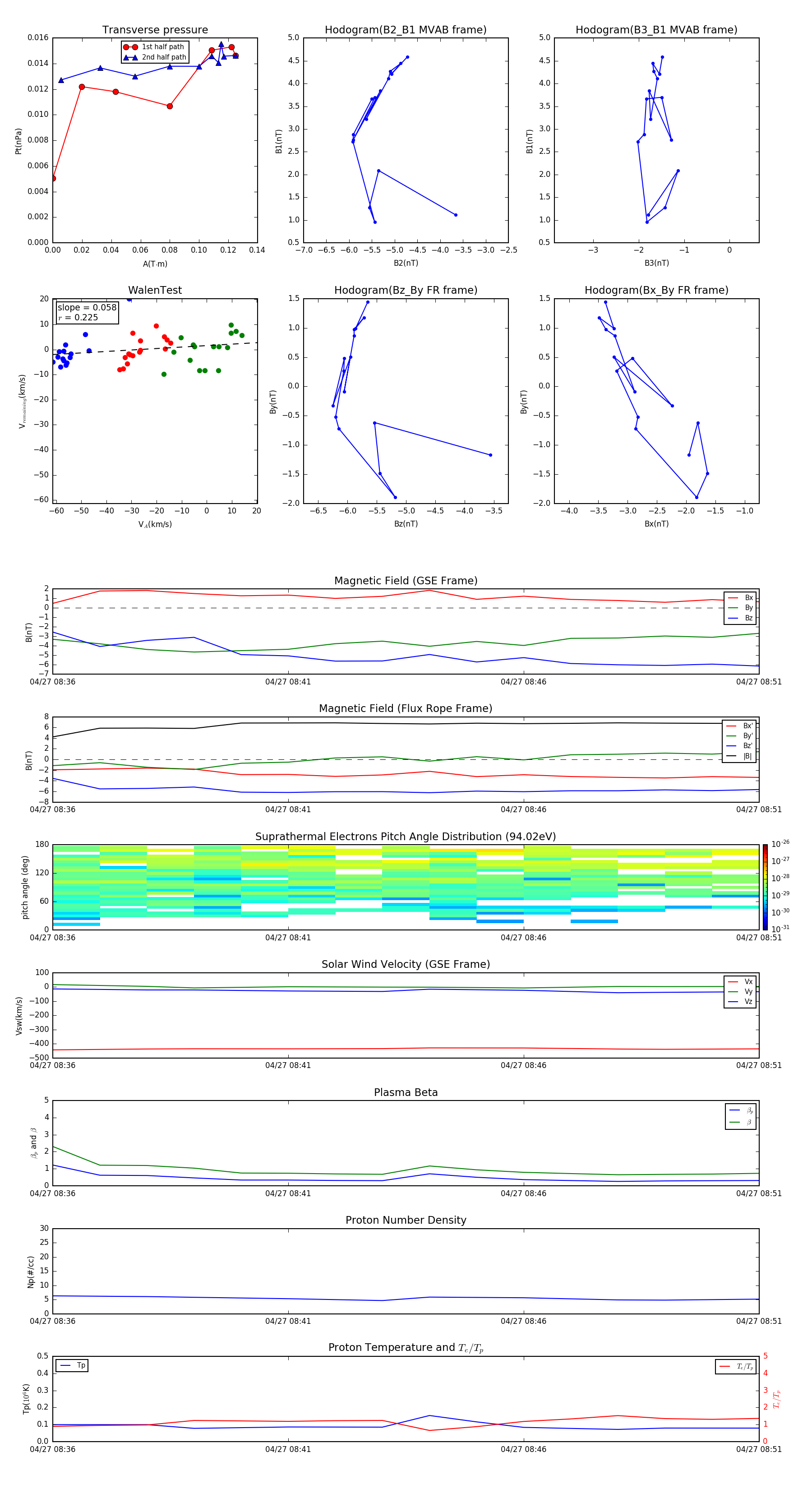Click the Te/Tp legend box

(x=736, y=1366)
